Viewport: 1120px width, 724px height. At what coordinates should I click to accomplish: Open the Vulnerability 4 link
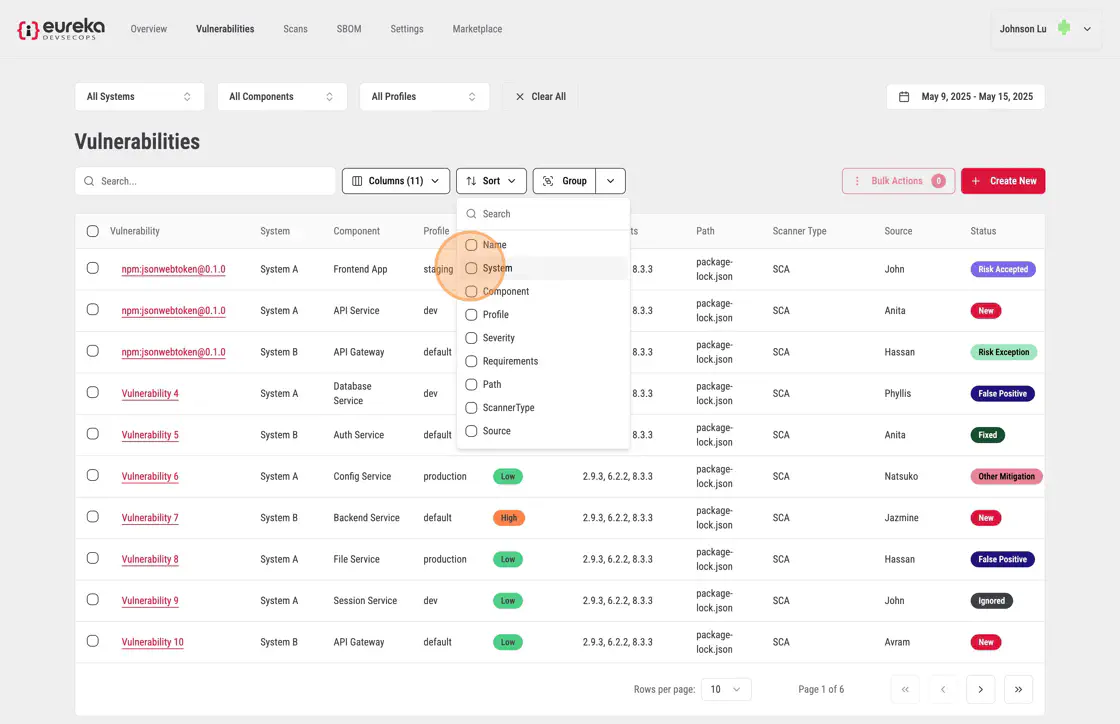150,394
